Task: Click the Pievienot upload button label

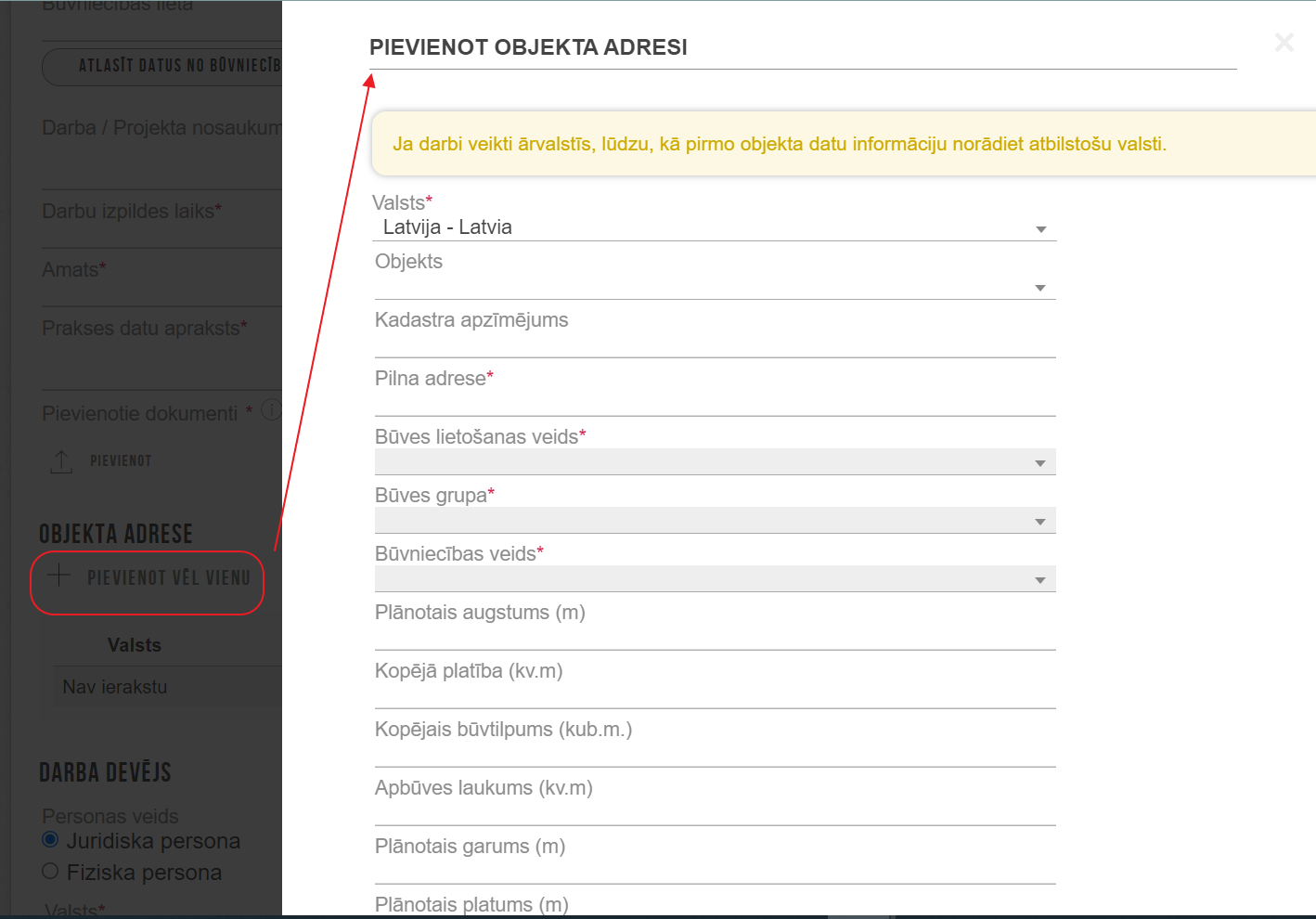Action: [121, 461]
